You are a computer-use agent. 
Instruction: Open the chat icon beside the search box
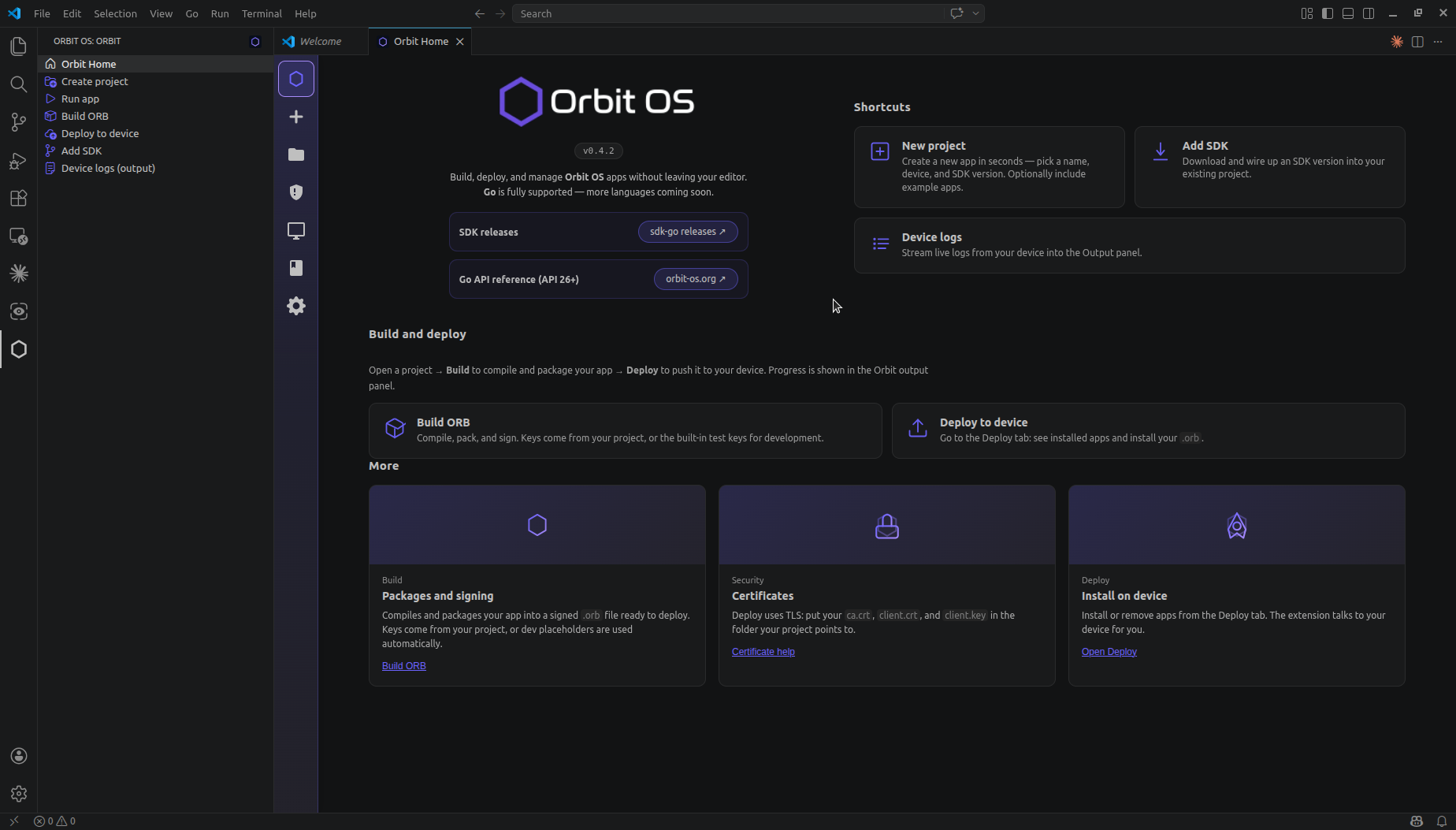pos(956,13)
